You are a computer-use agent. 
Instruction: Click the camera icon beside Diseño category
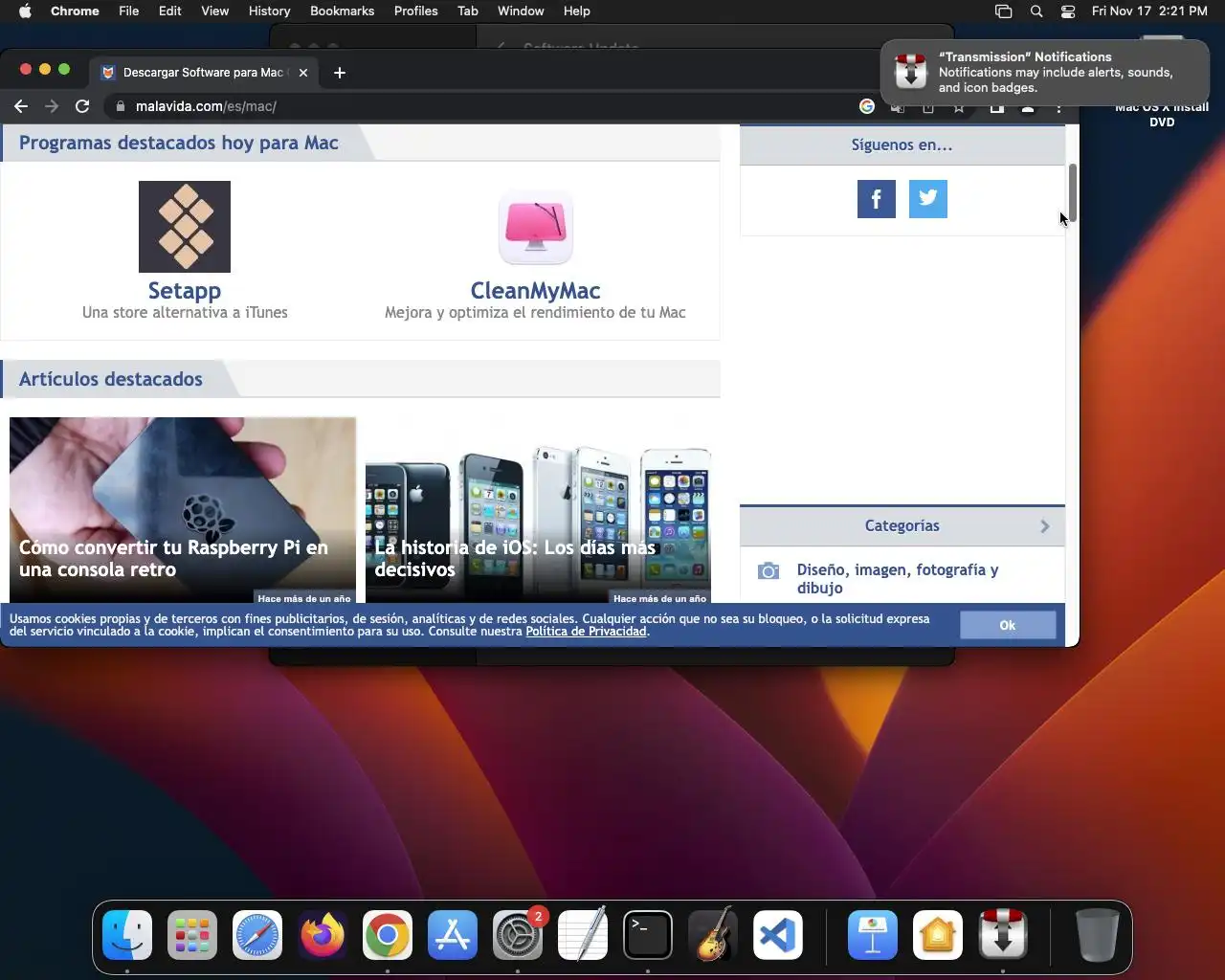pos(768,571)
